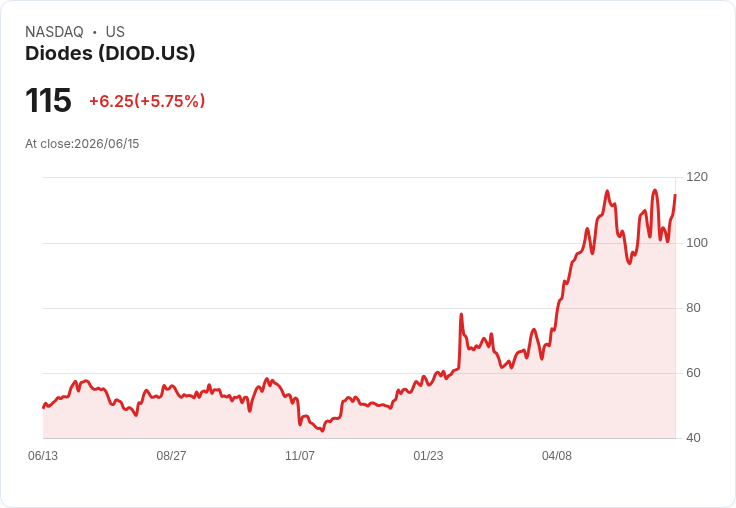Click the 40 y-axis label
Image resolution: width=736 pixels, height=508 pixels.
click(693, 438)
